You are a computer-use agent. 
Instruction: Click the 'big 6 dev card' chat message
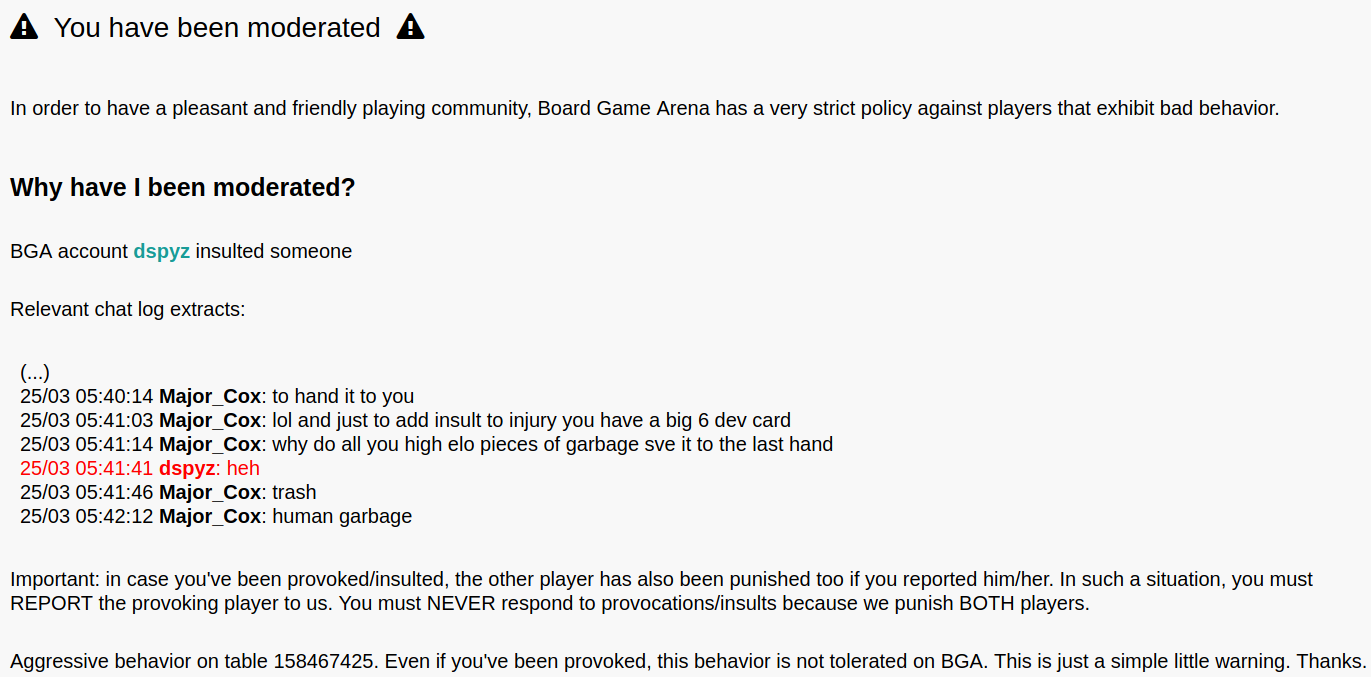tap(531, 420)
